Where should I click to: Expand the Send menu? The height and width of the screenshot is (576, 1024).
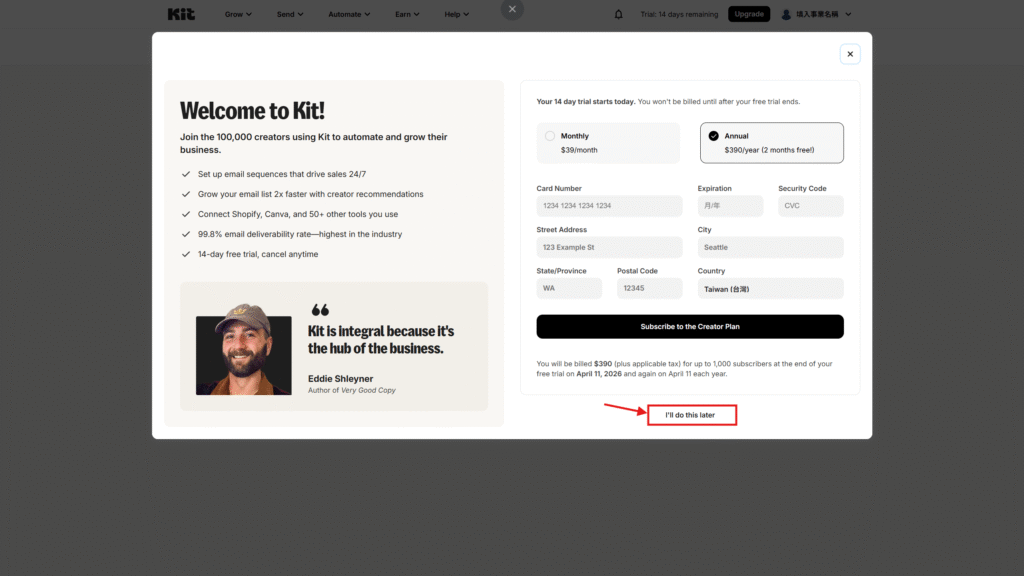coord(291,14)
